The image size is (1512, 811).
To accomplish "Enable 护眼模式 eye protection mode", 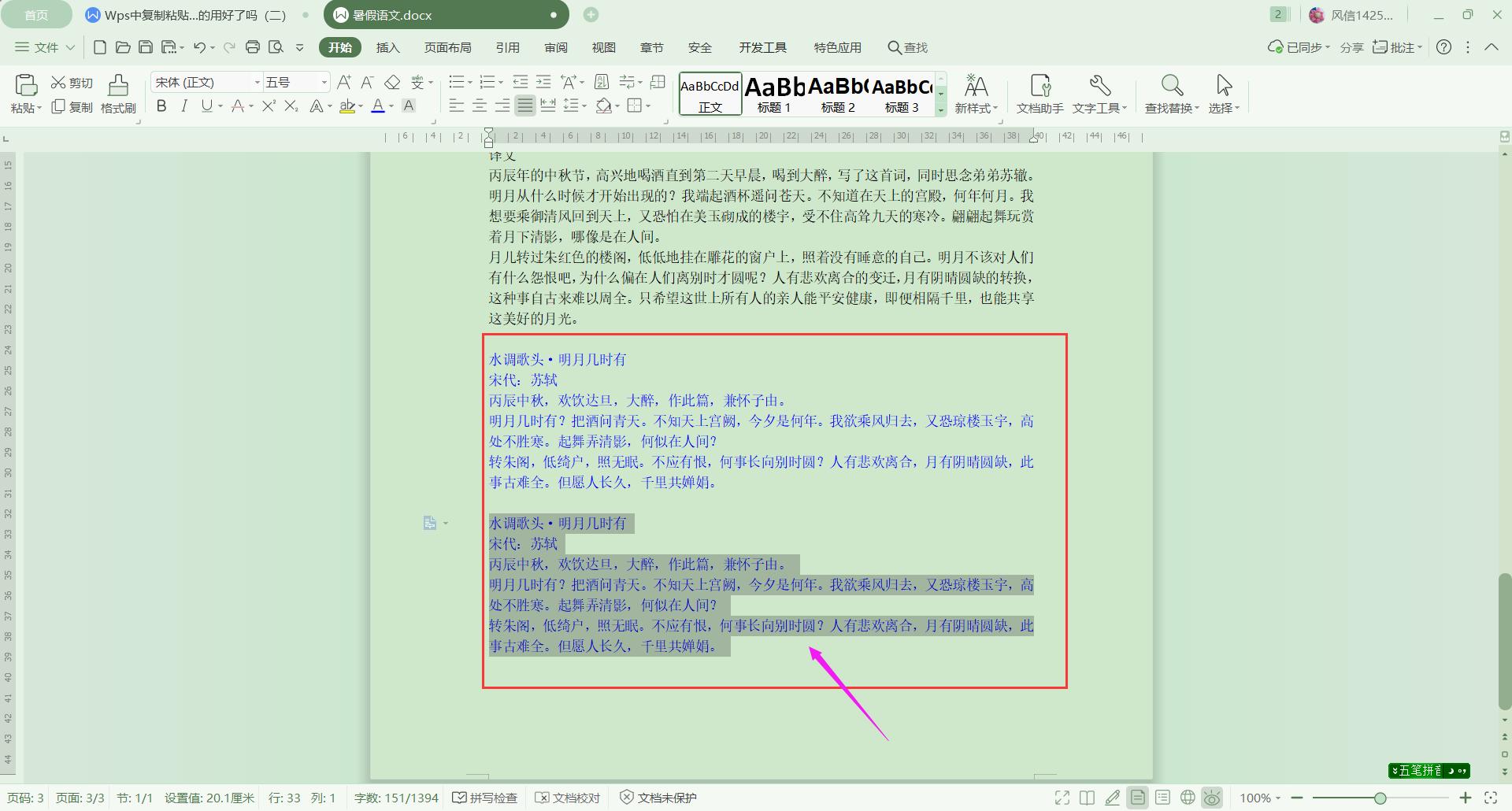I will pyautogui.click(x=1213, y=797).
